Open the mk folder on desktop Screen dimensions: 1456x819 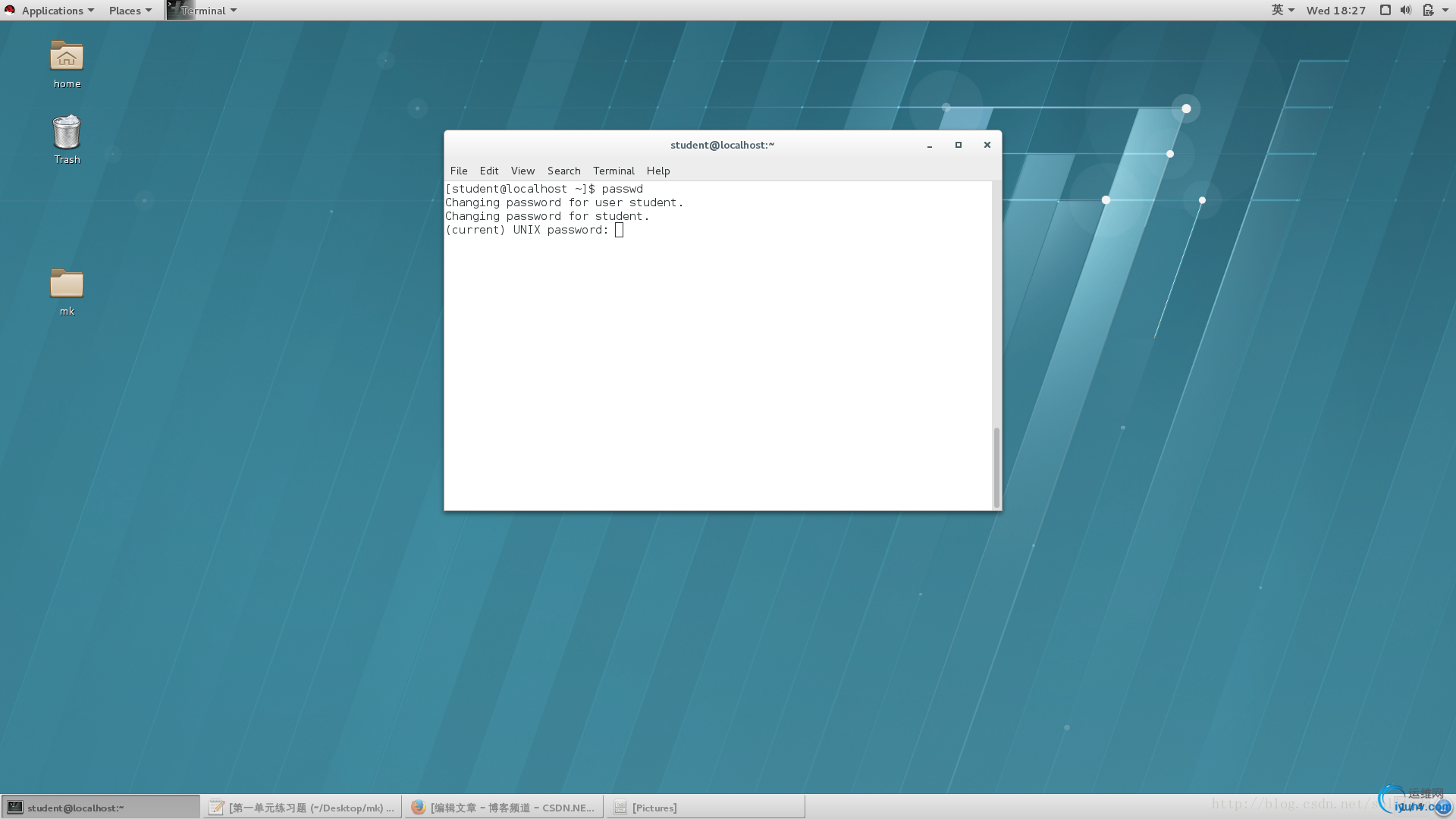point(67,292)
